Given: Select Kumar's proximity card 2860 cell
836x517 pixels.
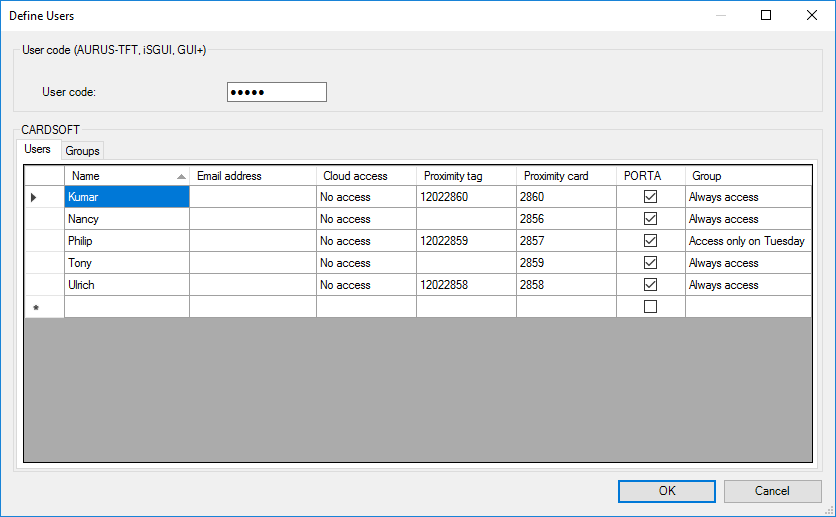Looking at the screenshot, I should point(564,197).
